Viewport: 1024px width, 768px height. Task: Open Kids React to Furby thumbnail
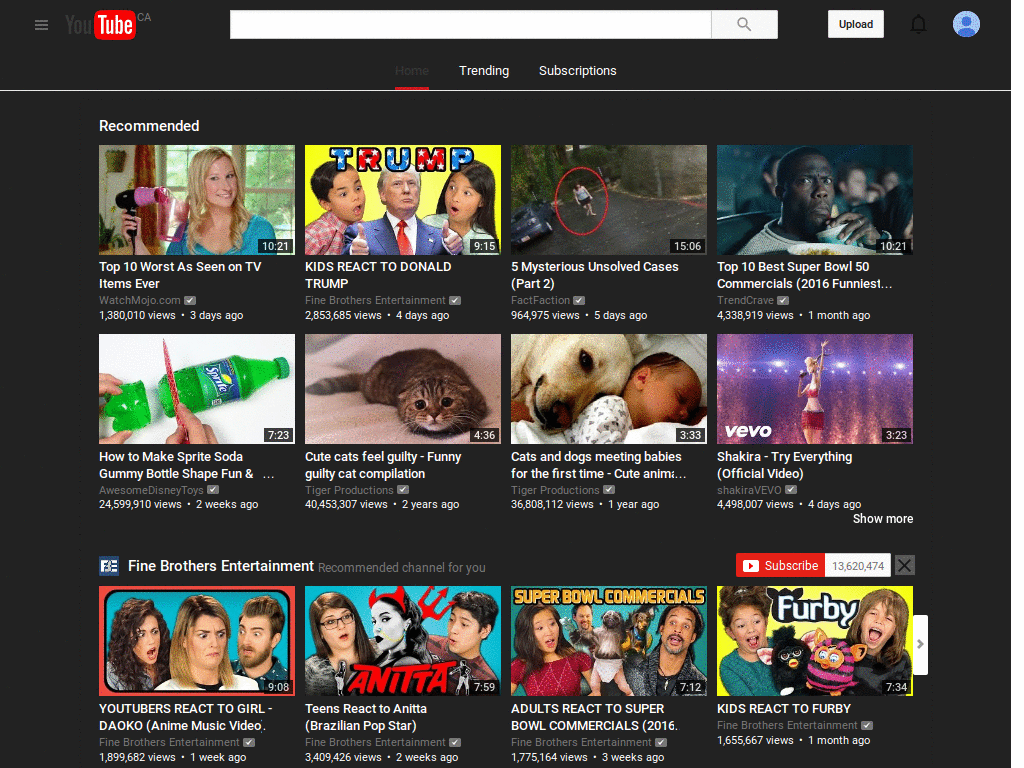[815, 641]
